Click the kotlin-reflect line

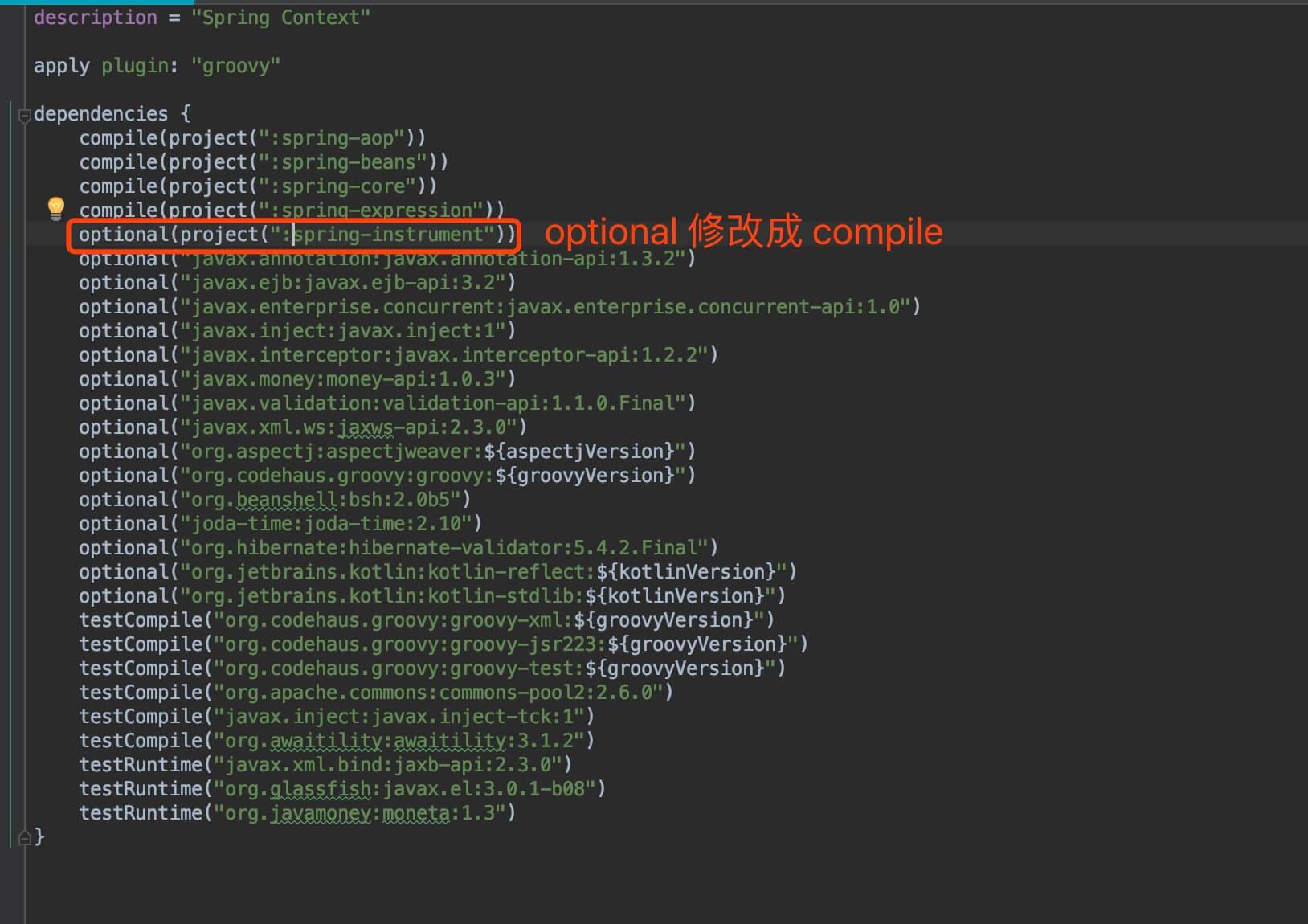pos(438,572)
